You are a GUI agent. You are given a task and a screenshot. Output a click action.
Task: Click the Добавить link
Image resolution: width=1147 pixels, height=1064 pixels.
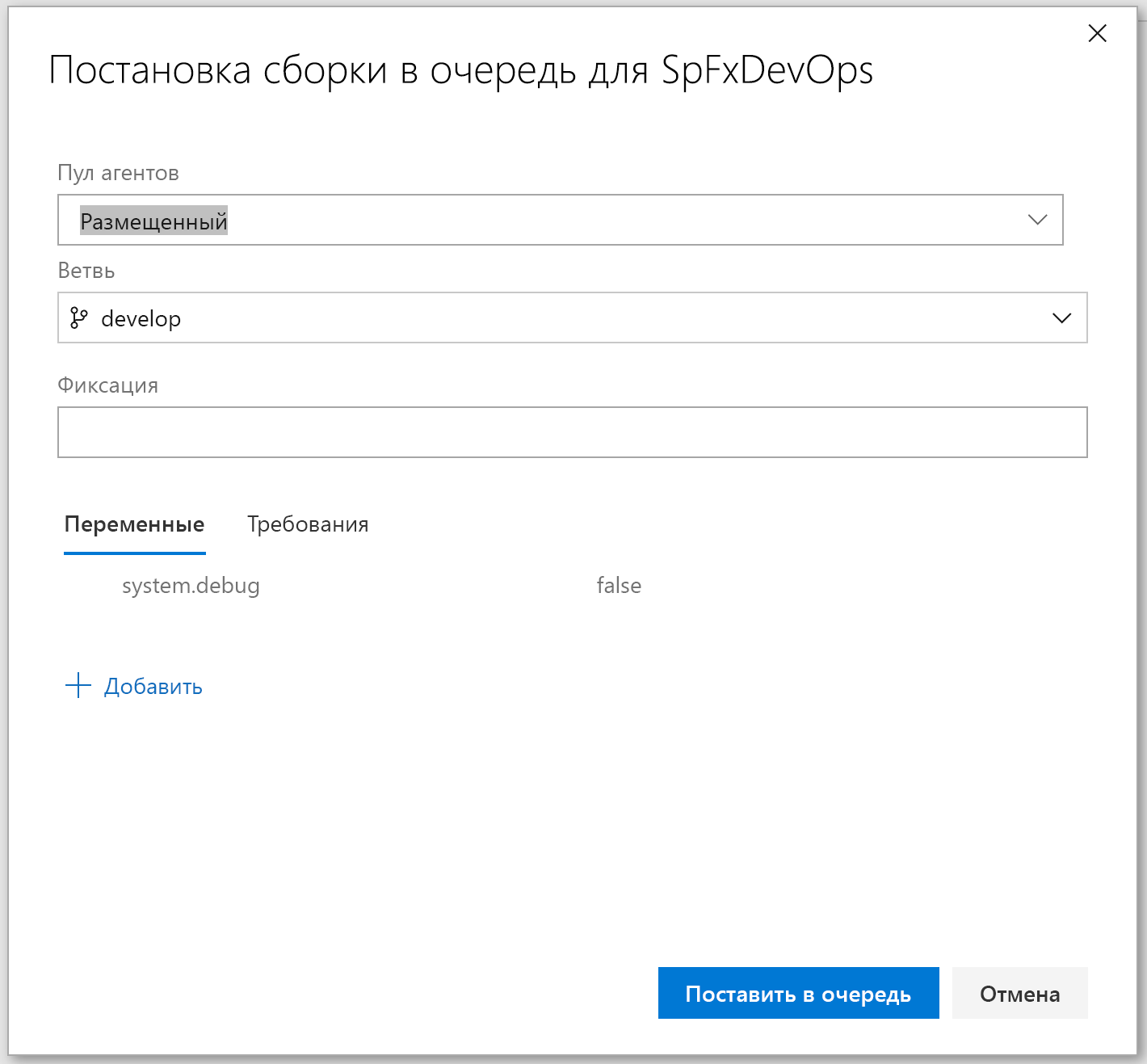[153, 687]
